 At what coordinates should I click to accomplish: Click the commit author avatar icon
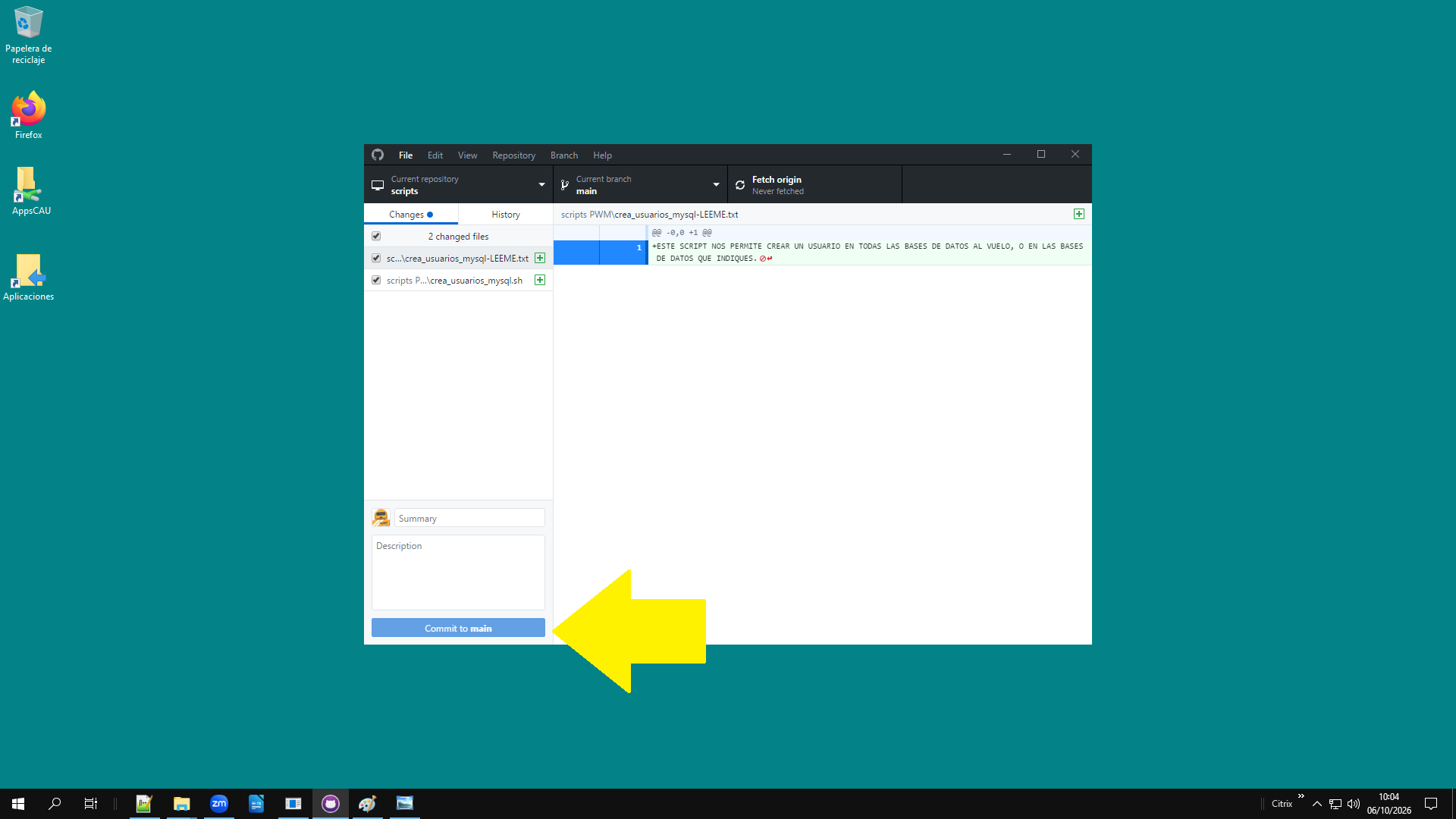[381, 518]
